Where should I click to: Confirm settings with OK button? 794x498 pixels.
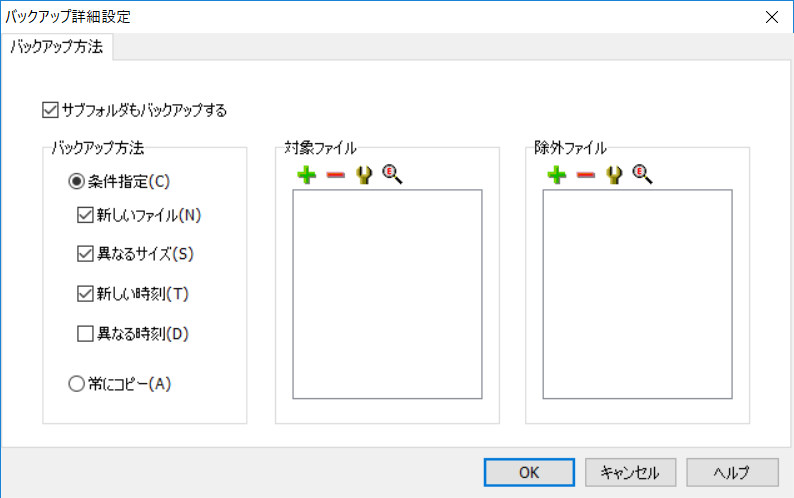coord(529,472)
